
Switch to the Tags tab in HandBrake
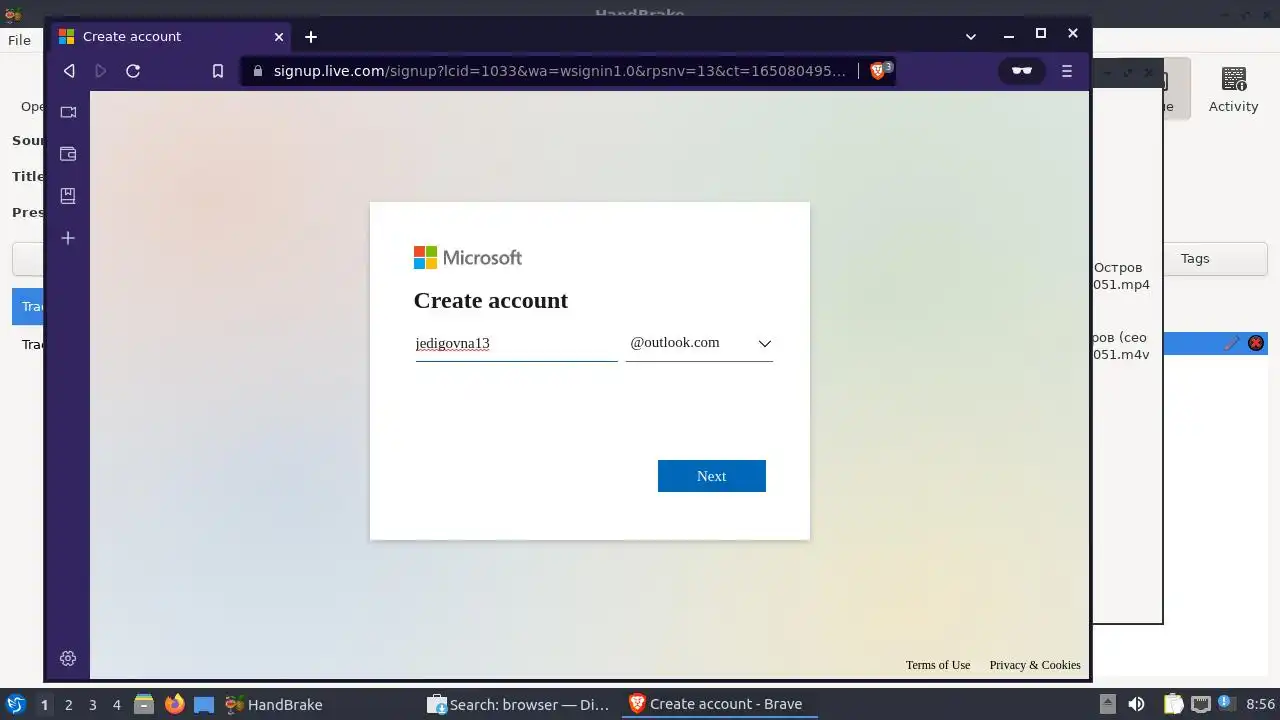[x=1195, y=258]
